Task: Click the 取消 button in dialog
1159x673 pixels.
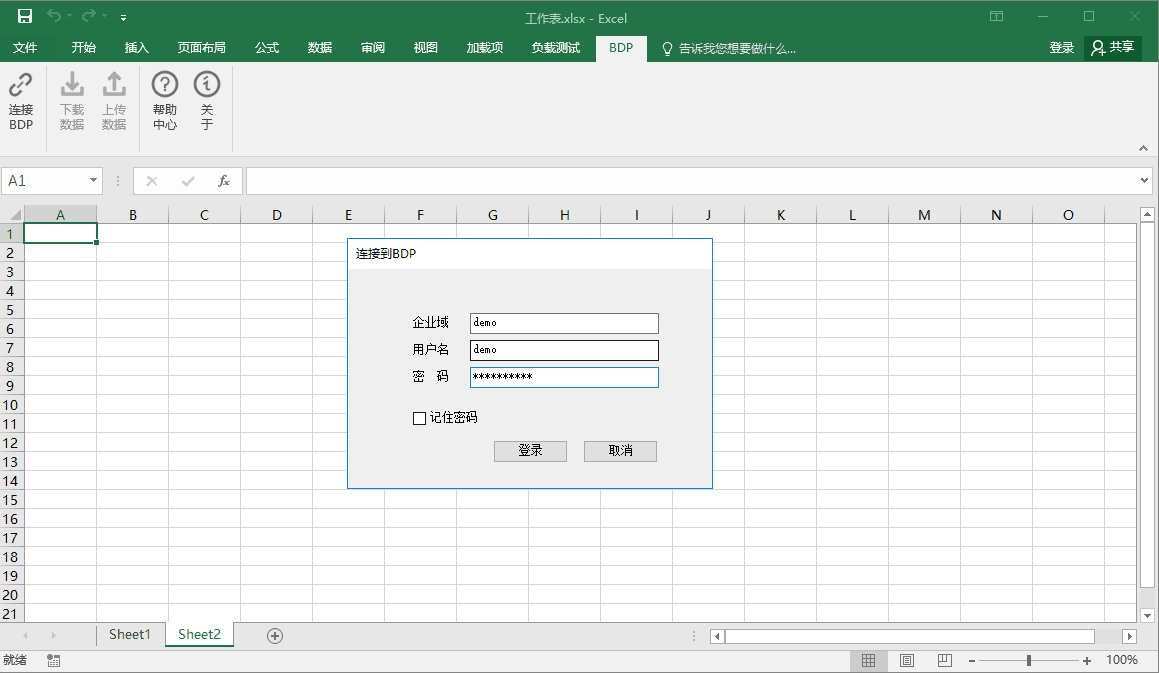Action: tap(620, 451)
